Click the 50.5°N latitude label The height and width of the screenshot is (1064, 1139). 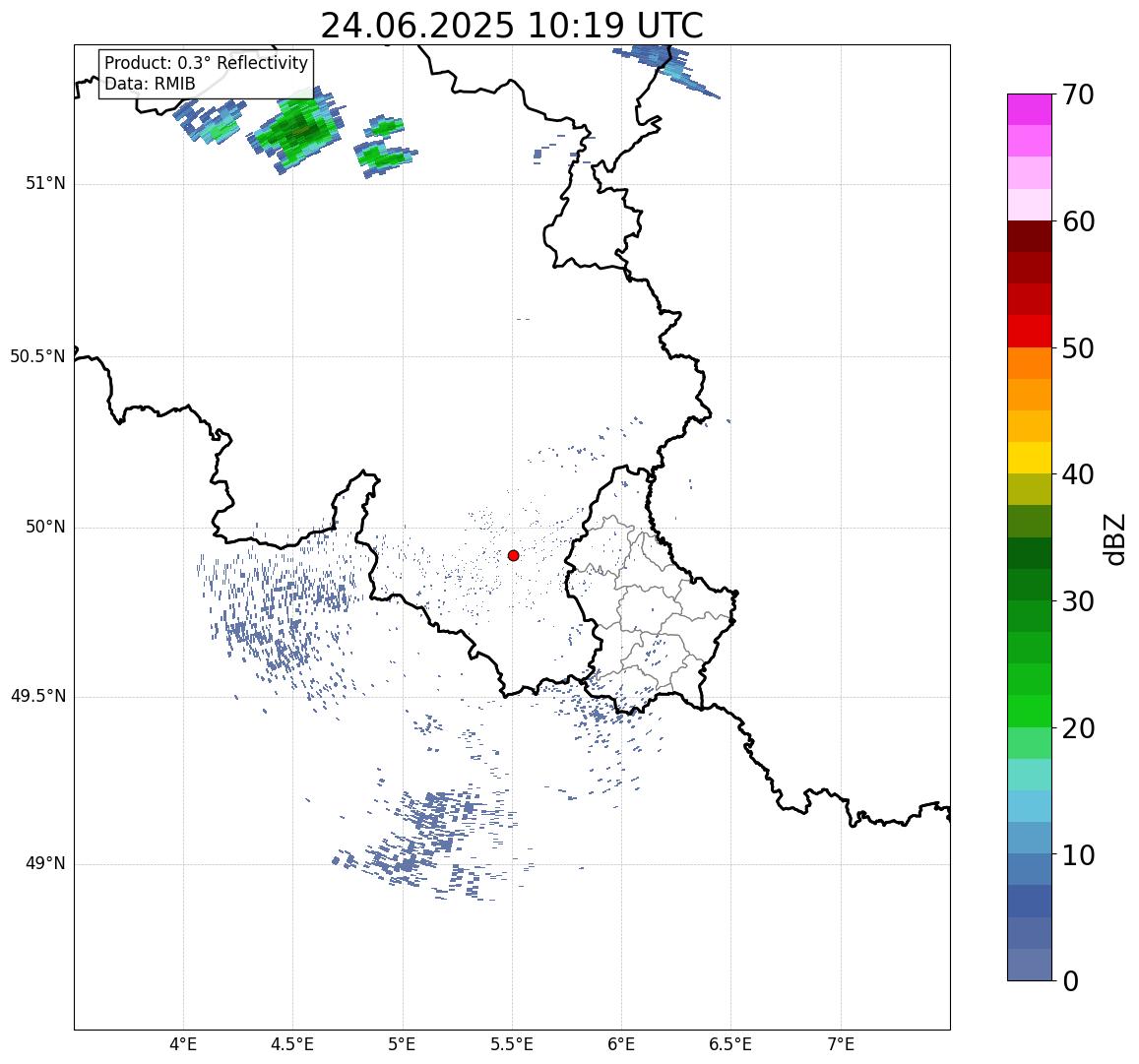[37, 356]
